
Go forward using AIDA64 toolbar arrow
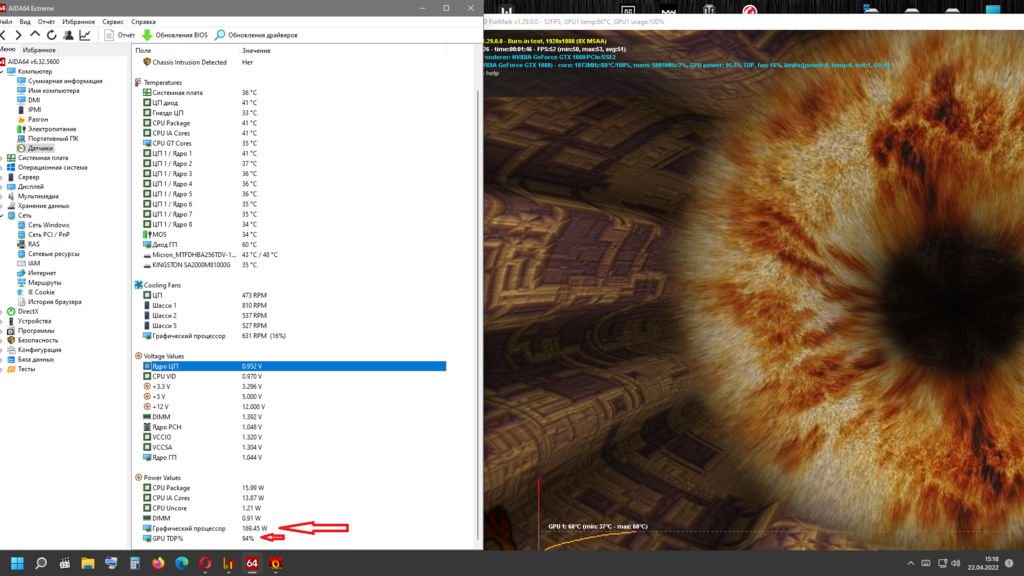coord(18,35)
